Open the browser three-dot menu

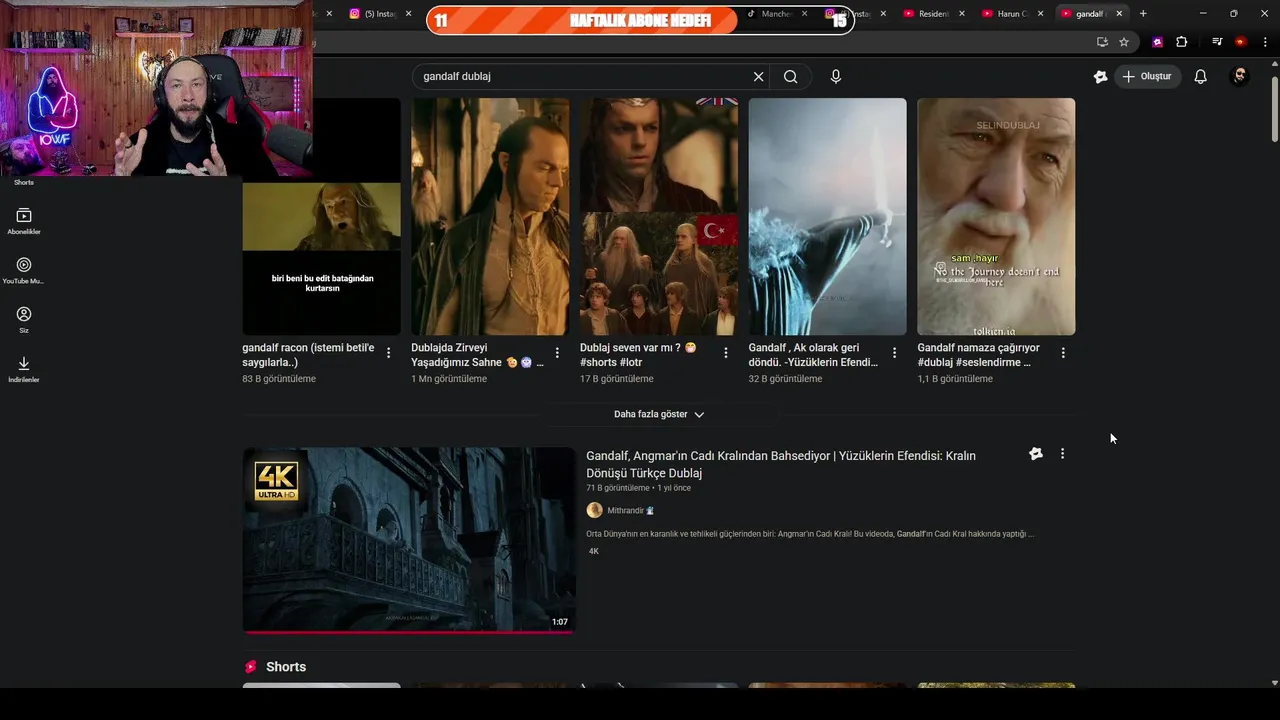[x=1264, y=42]
